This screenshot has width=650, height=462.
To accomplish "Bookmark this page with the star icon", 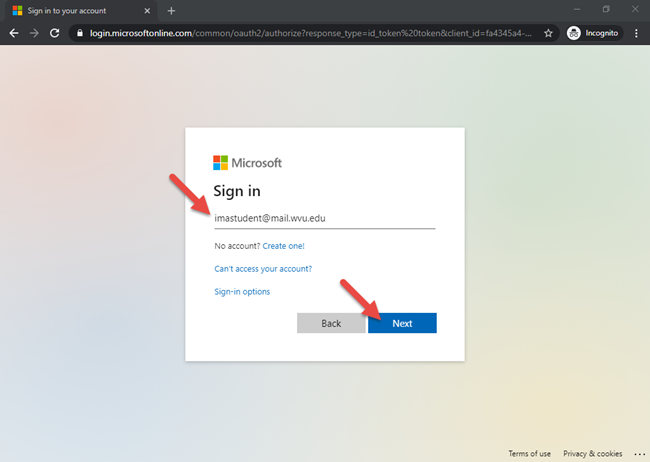I will (548, 33).
